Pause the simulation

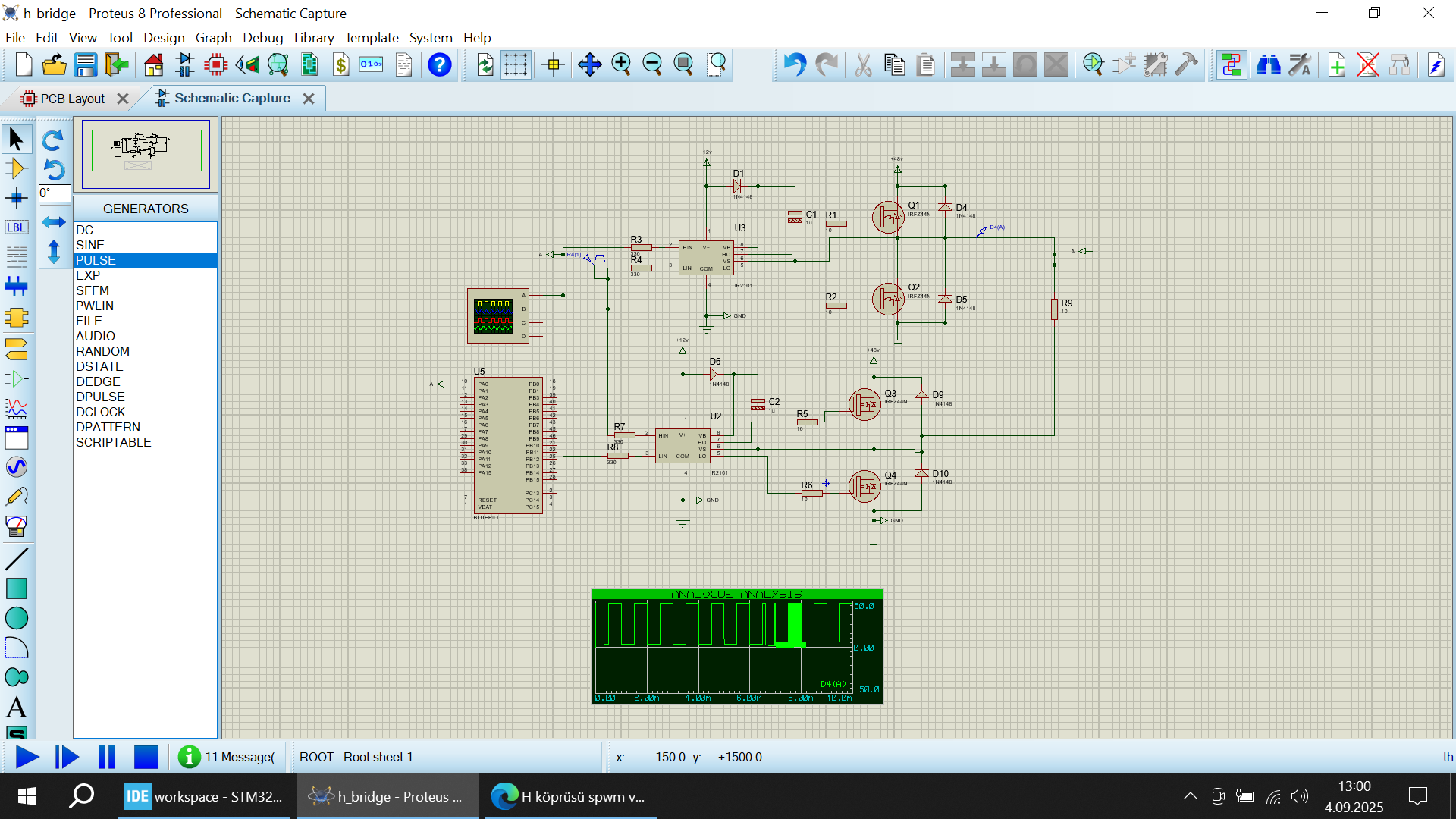tap(107, 757)
